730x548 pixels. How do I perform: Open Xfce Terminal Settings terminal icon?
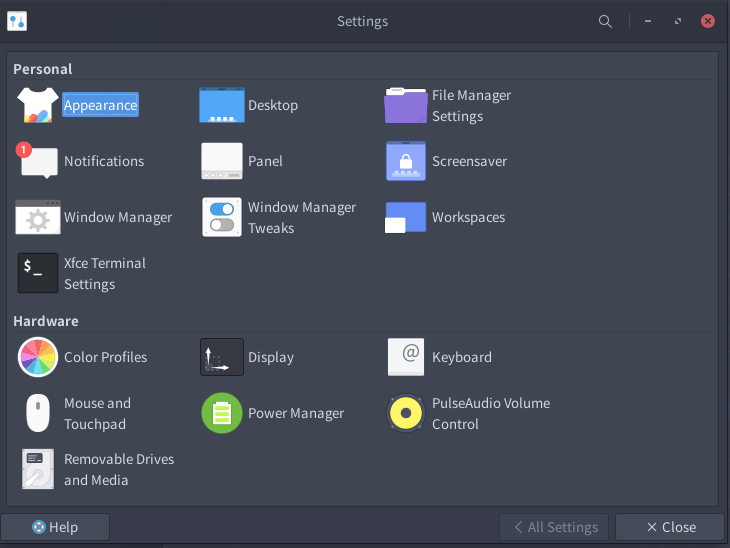pos(38,273)
